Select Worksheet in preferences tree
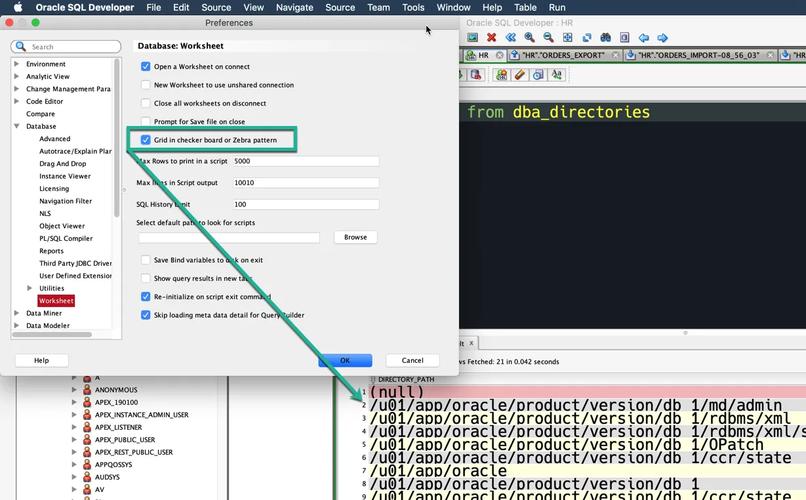 (56, 301)
